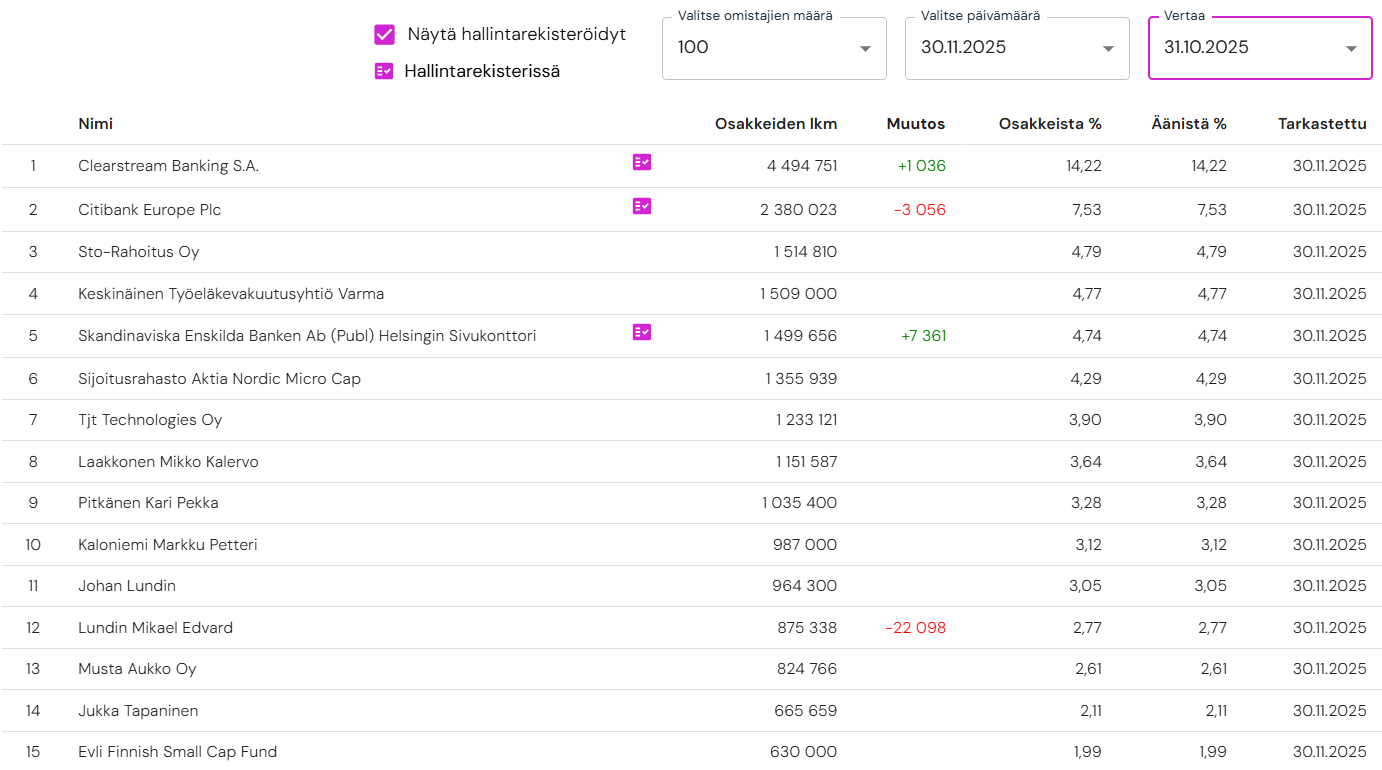
Task: Click nominee-registered icon for Clearstream Banking S.A.
Action: click(642, 162)
